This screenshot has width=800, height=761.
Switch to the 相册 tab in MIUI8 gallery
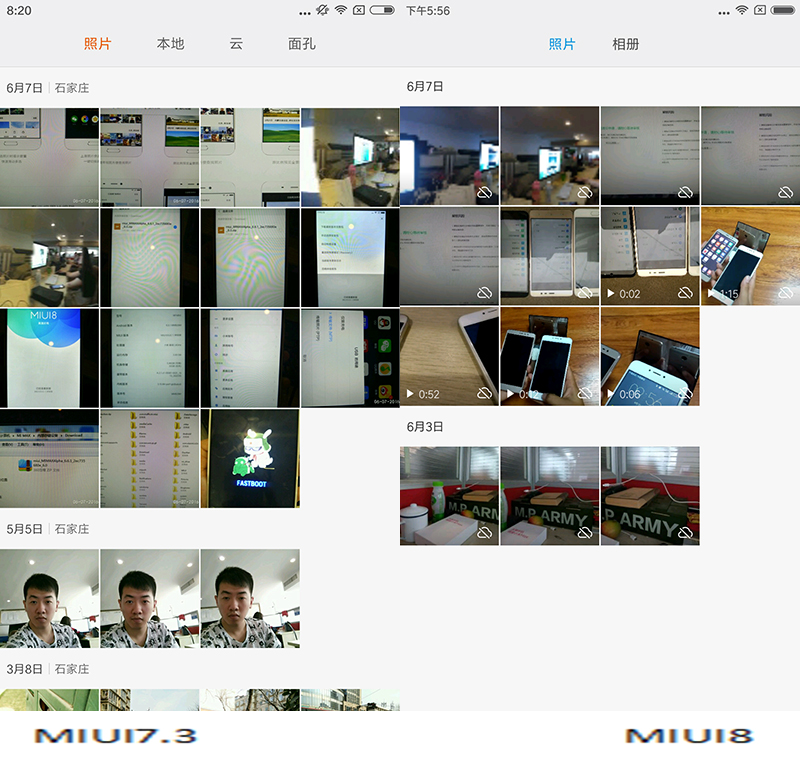click(626, 44)
